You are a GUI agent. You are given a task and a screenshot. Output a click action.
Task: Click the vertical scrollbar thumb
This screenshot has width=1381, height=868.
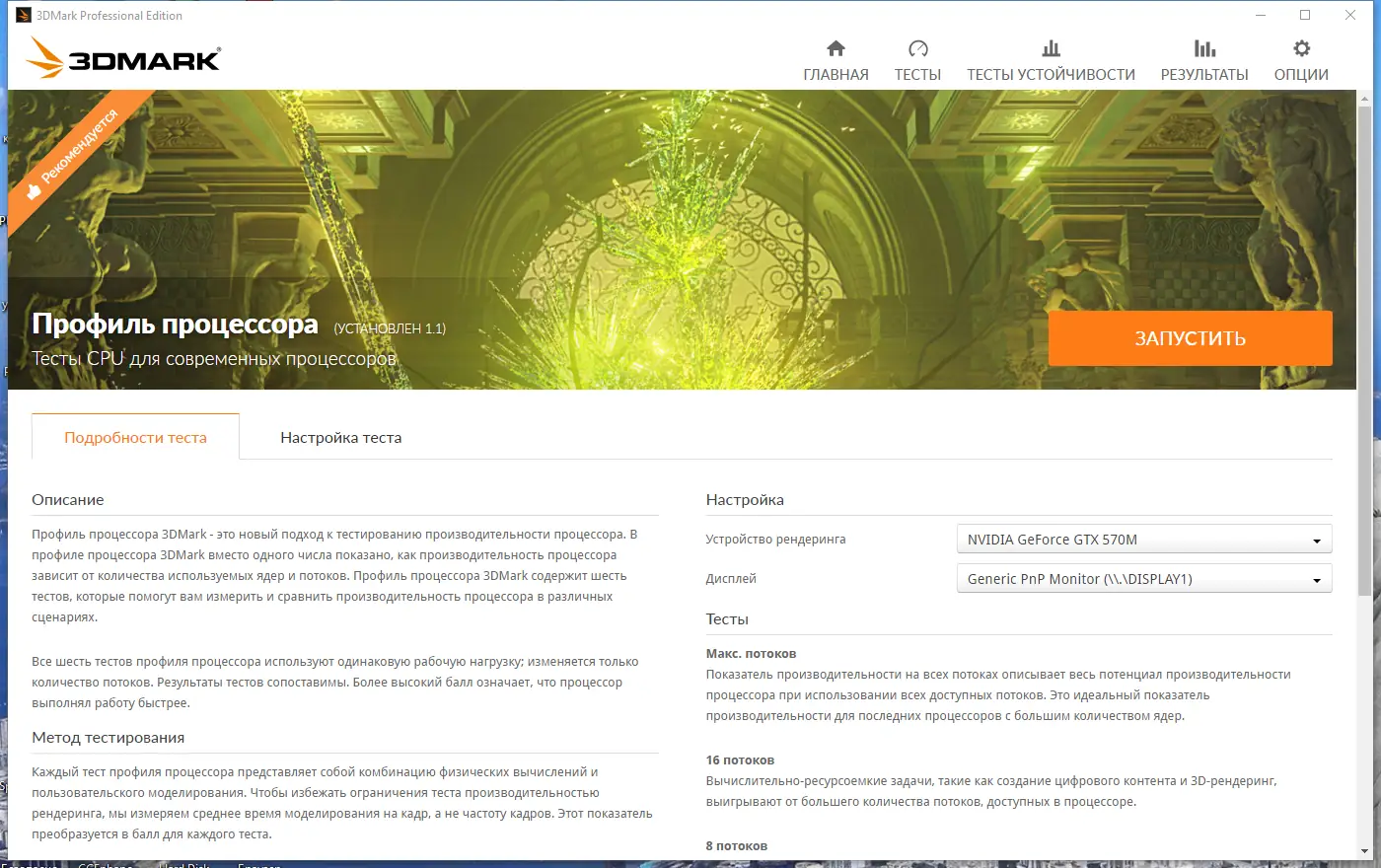[1364, 350]
